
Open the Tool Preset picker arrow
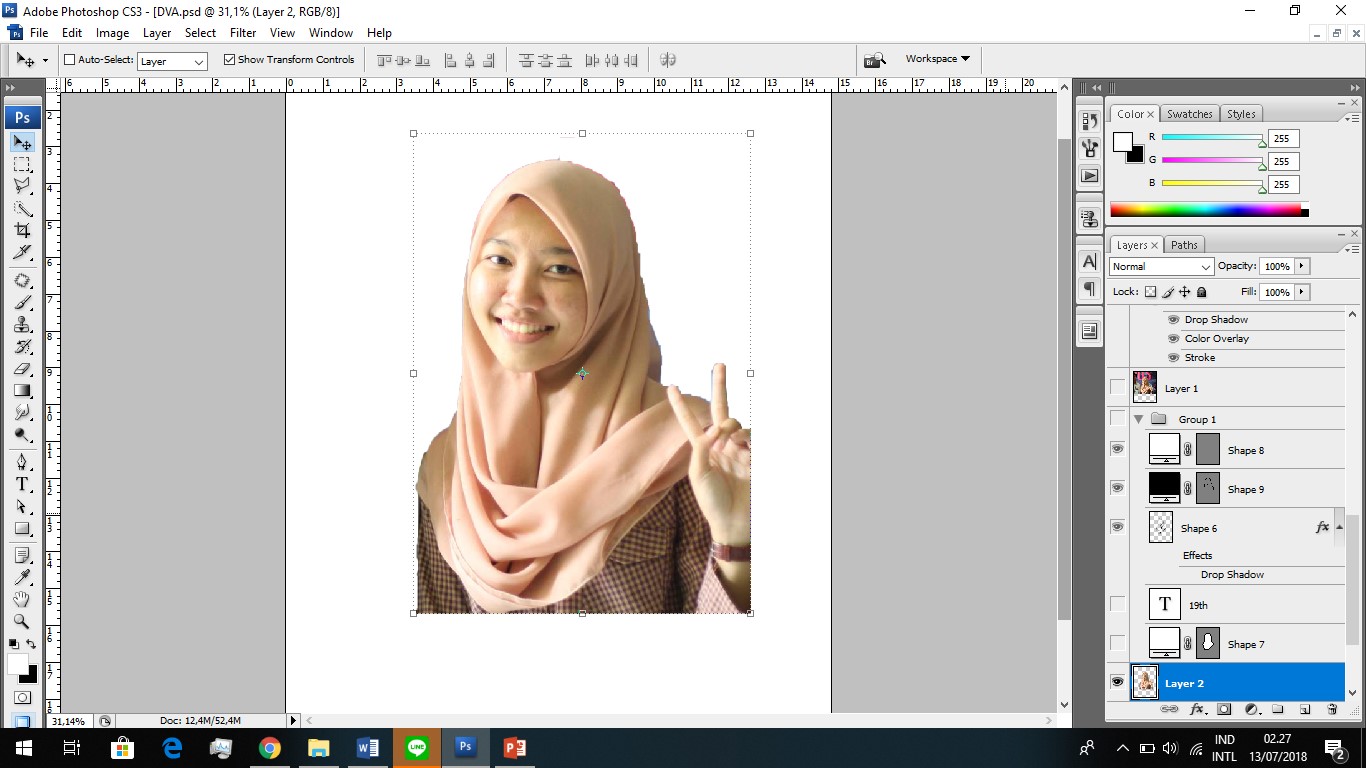coord(45,61)
